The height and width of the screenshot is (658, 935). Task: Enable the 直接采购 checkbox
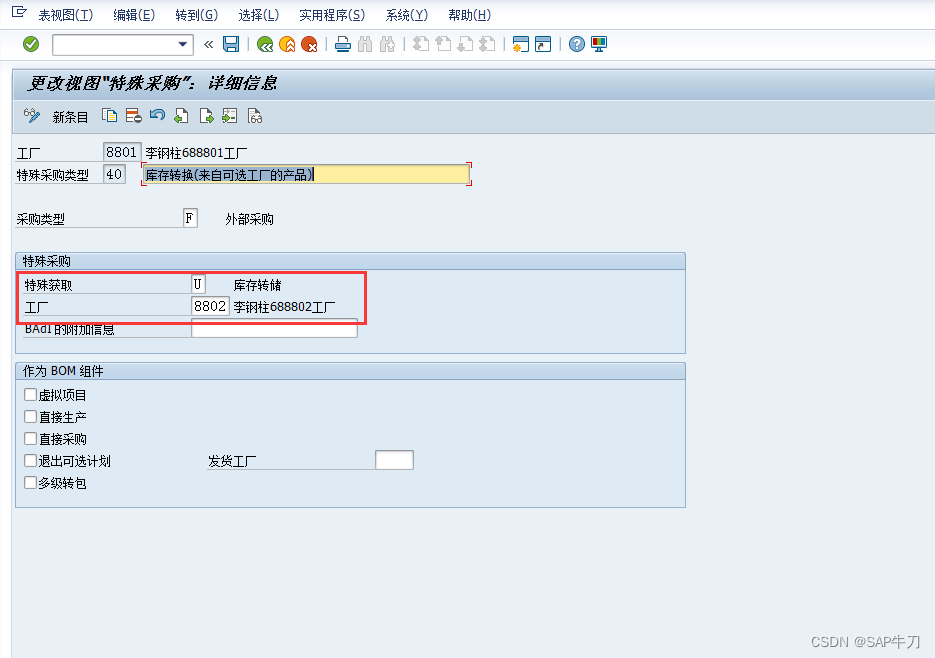click(x=30, y=438)
